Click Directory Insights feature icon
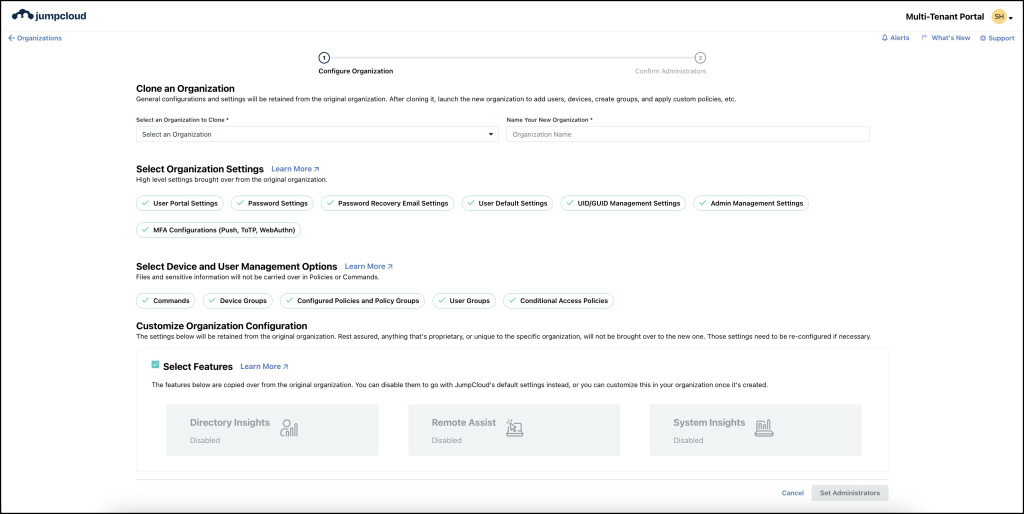Image resolution: width=1024 pixels, height=514 pixels. coord(290,429)
